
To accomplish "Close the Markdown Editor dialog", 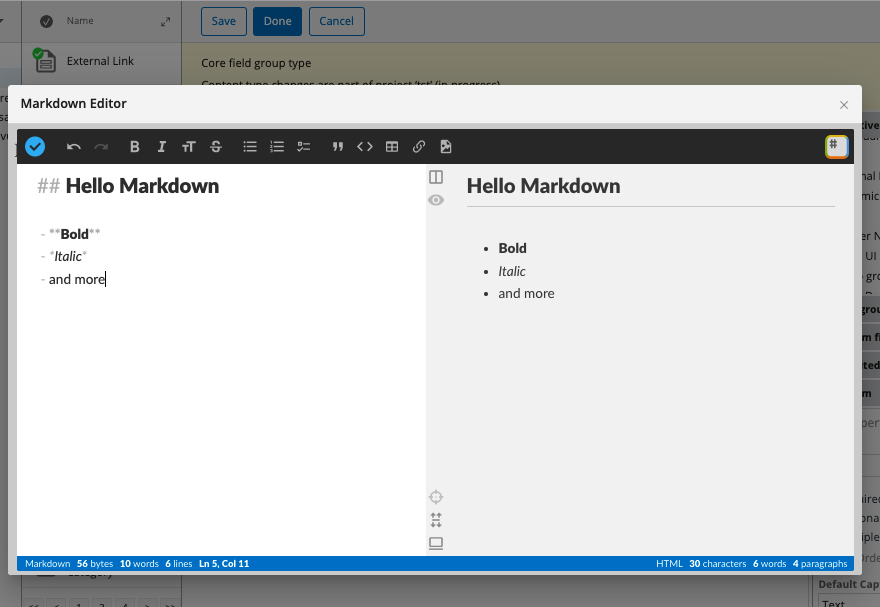I will click(843, 104).
